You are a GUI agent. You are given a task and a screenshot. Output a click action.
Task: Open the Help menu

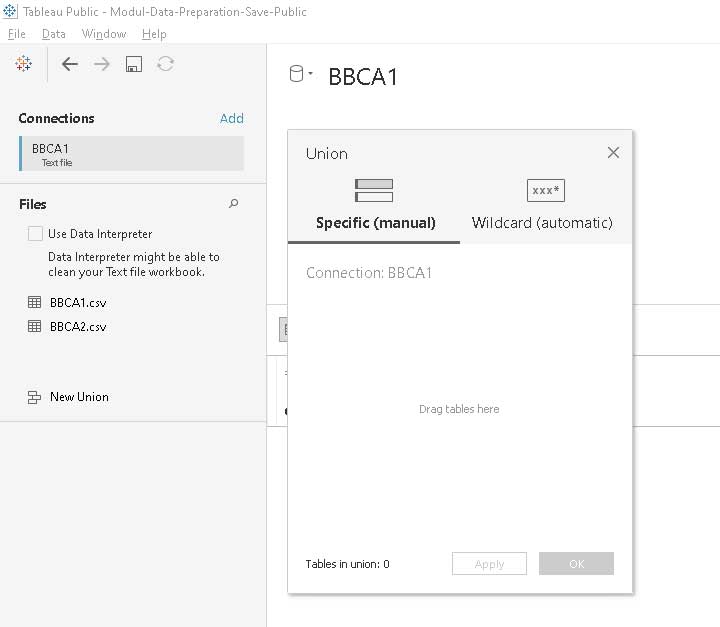tap(154, 34)
